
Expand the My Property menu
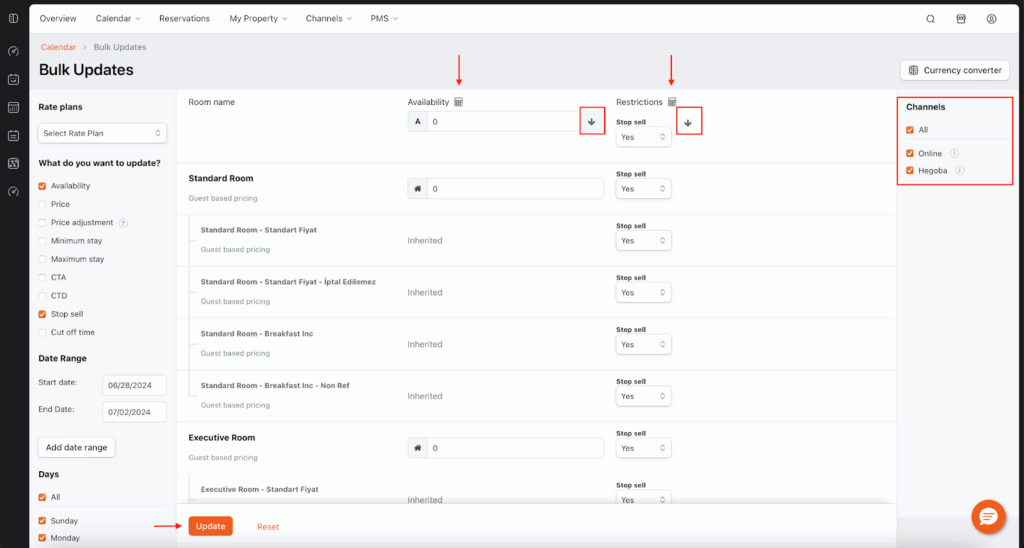257,18
